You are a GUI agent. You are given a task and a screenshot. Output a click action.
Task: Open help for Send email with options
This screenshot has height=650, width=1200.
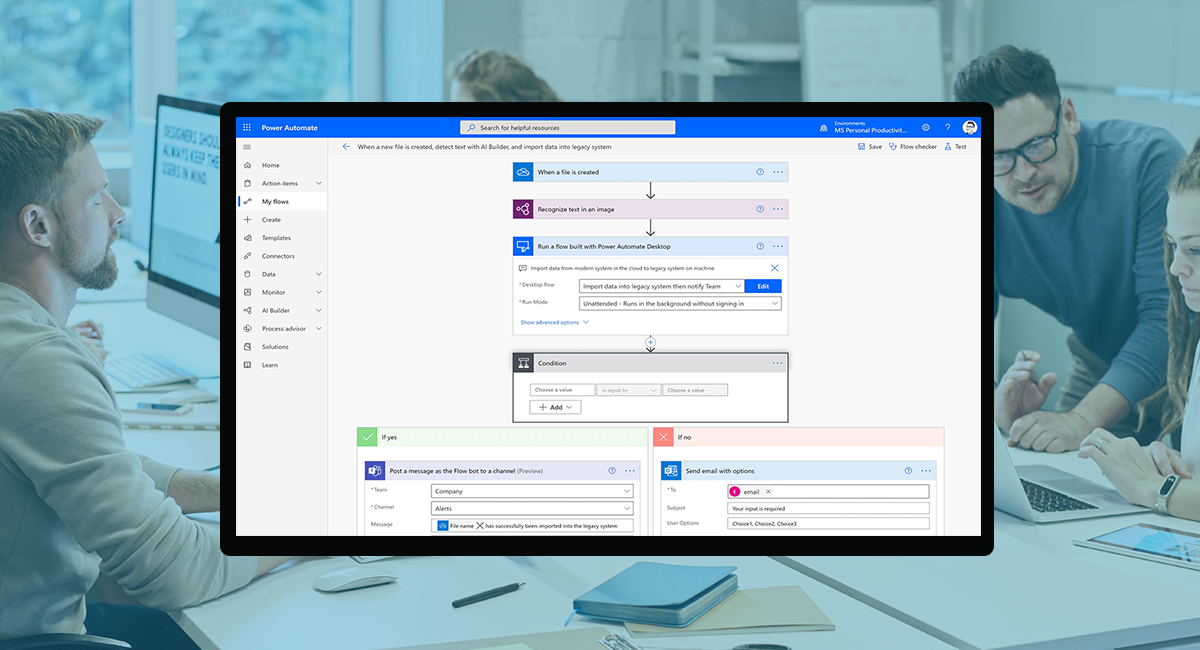pos(908,470)
